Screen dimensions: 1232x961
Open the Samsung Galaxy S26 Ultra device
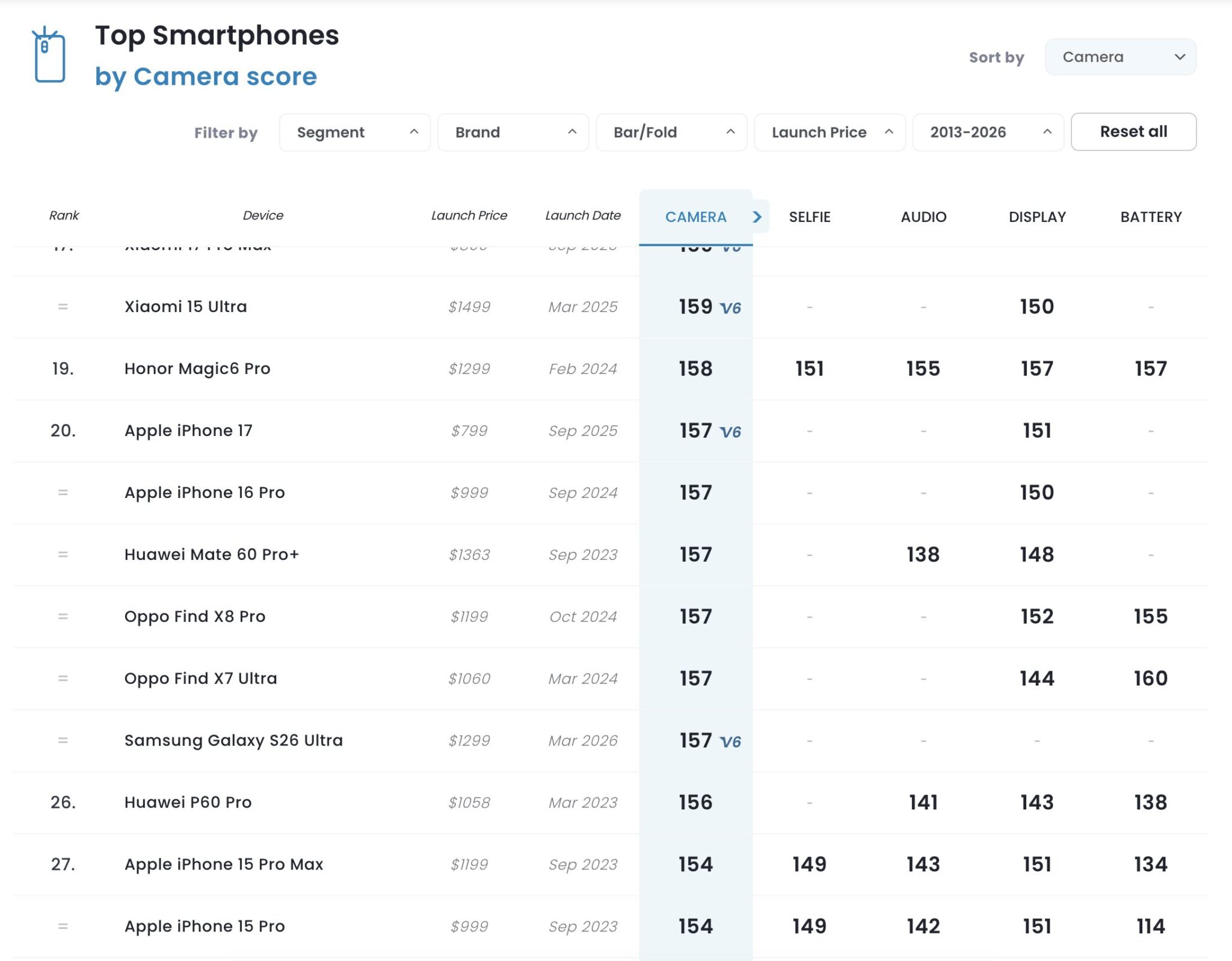233,740
